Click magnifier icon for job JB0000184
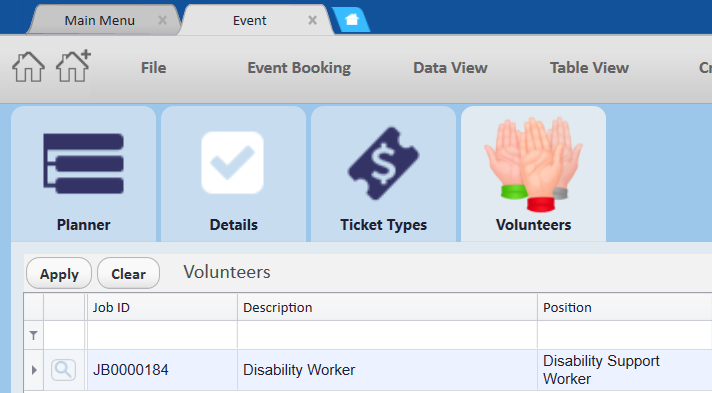The height and width of the screenshot is (393, 712). [x=63, y=370]
